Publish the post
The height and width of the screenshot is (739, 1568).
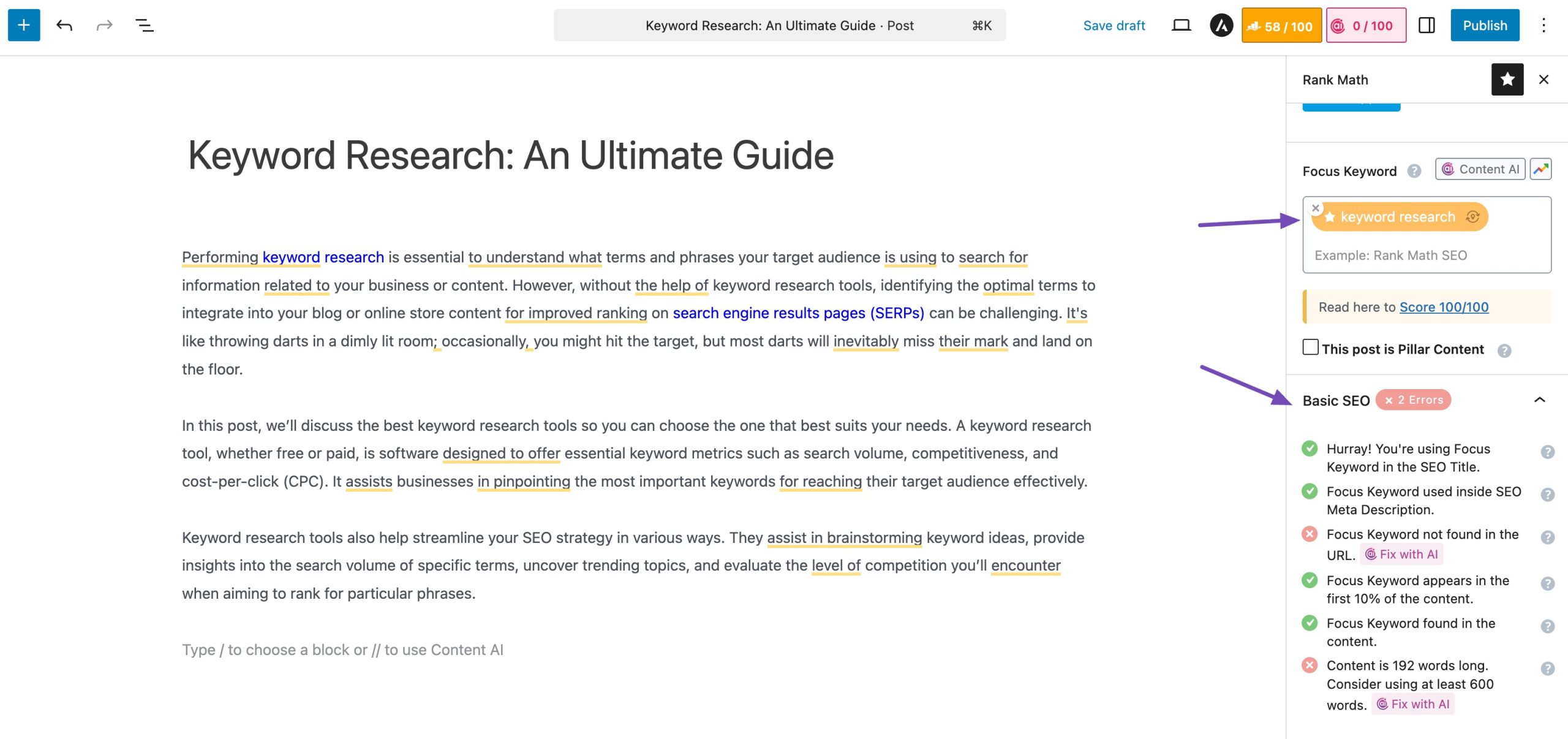(x=1485, y=25)
